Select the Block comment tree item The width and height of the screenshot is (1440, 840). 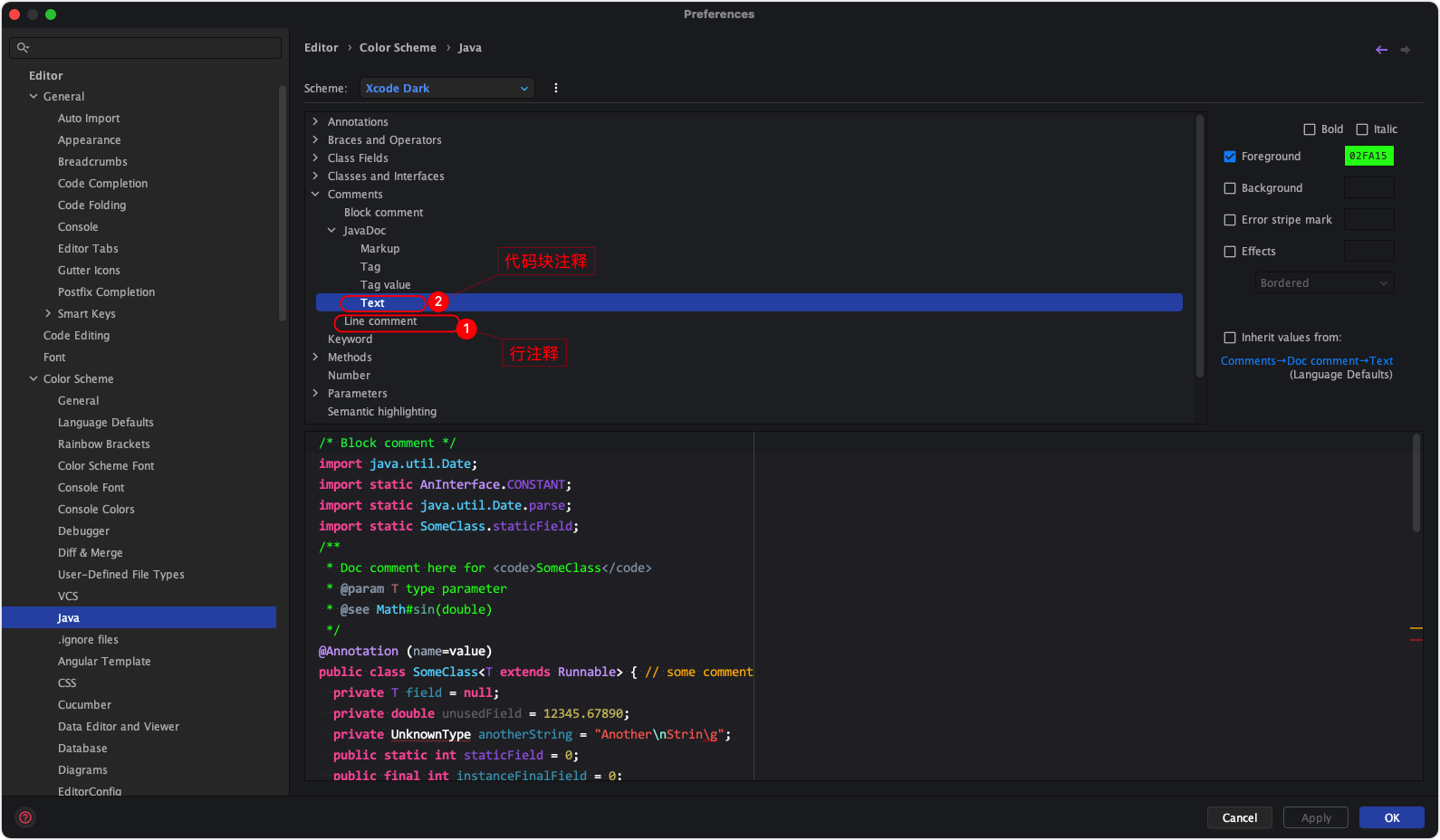[x=383, y=212]
